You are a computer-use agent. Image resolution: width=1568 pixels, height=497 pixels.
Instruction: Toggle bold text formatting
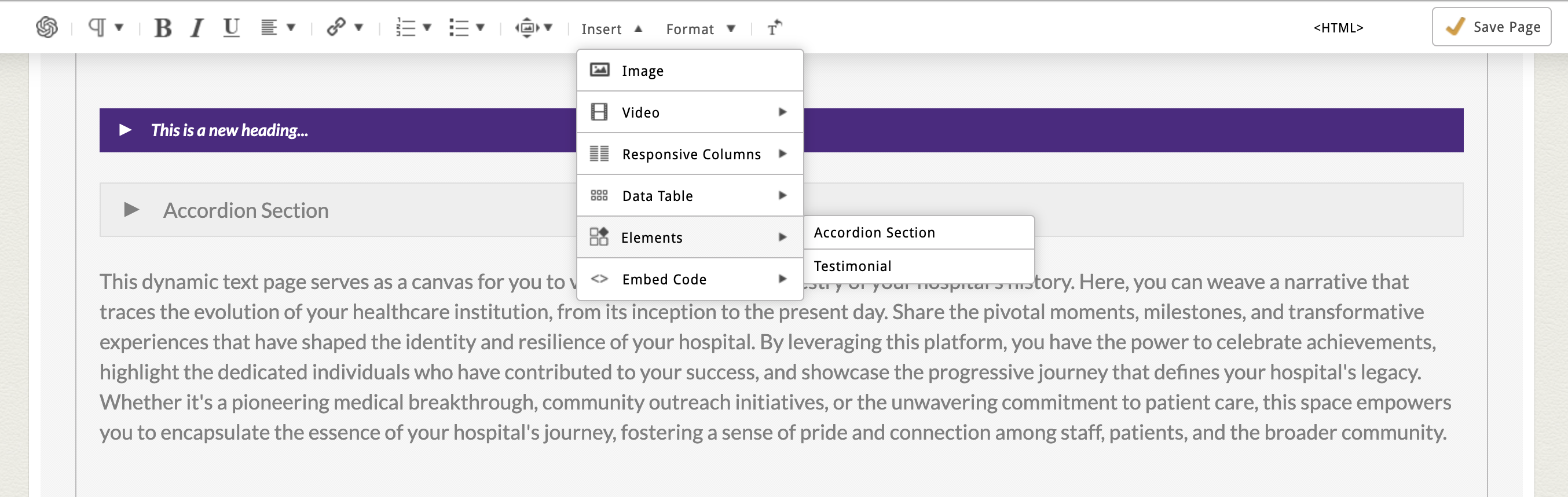163,28
